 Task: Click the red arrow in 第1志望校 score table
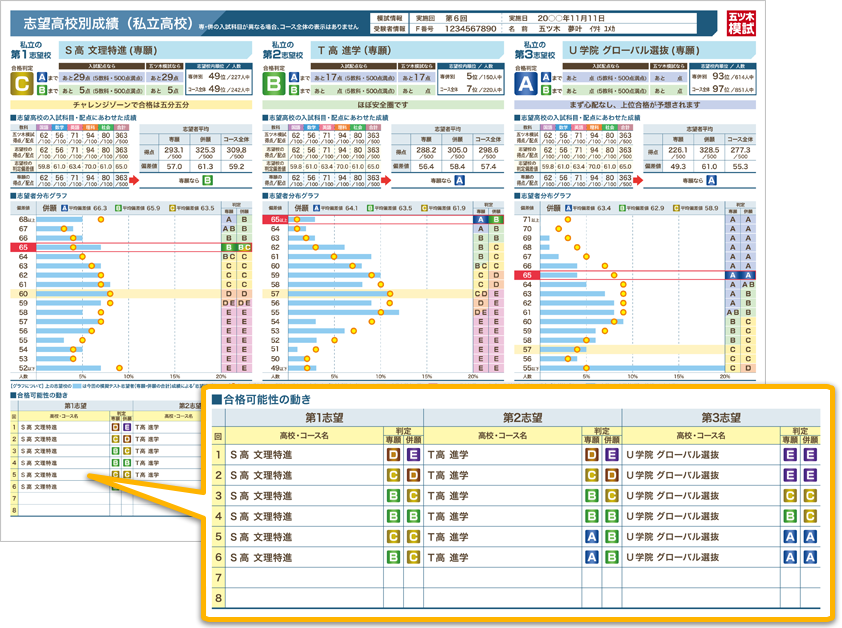coord(133,181)
